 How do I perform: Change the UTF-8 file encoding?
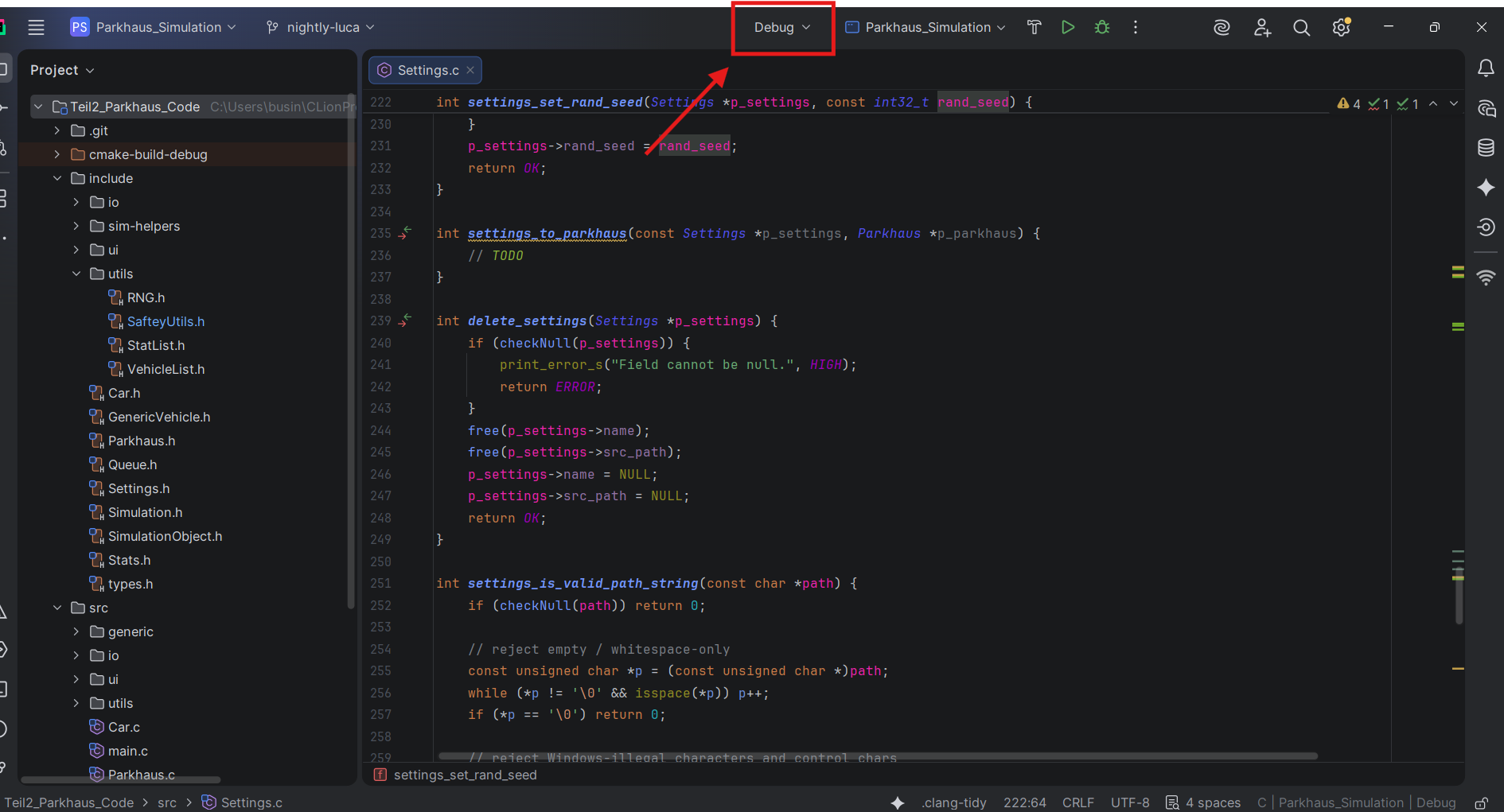(1130, 802)
